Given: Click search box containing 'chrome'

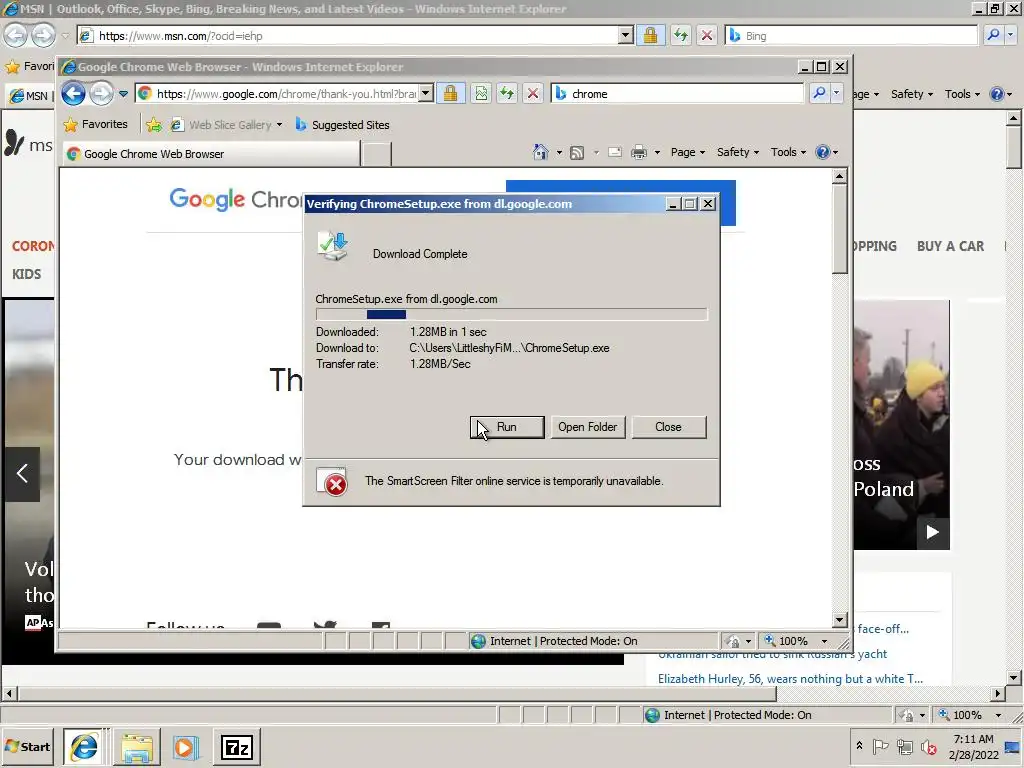Looking at the screenshot, I should (x=678, y=94).
